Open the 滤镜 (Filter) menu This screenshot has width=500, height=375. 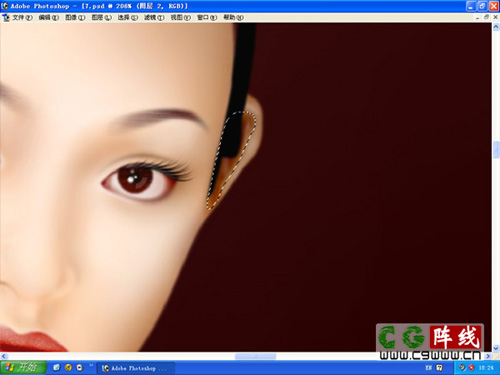(x=154, y=17)
